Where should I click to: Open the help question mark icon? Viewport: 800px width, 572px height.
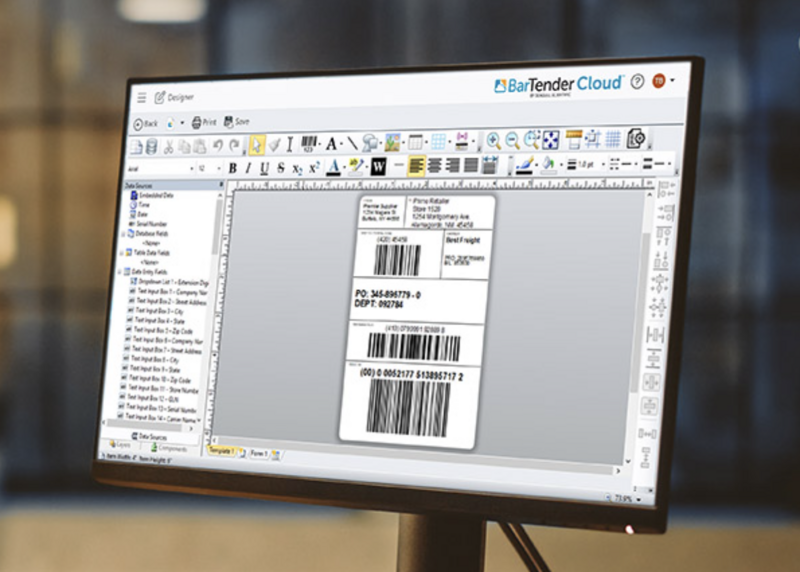pyautogui.click(x=637, y=82)
